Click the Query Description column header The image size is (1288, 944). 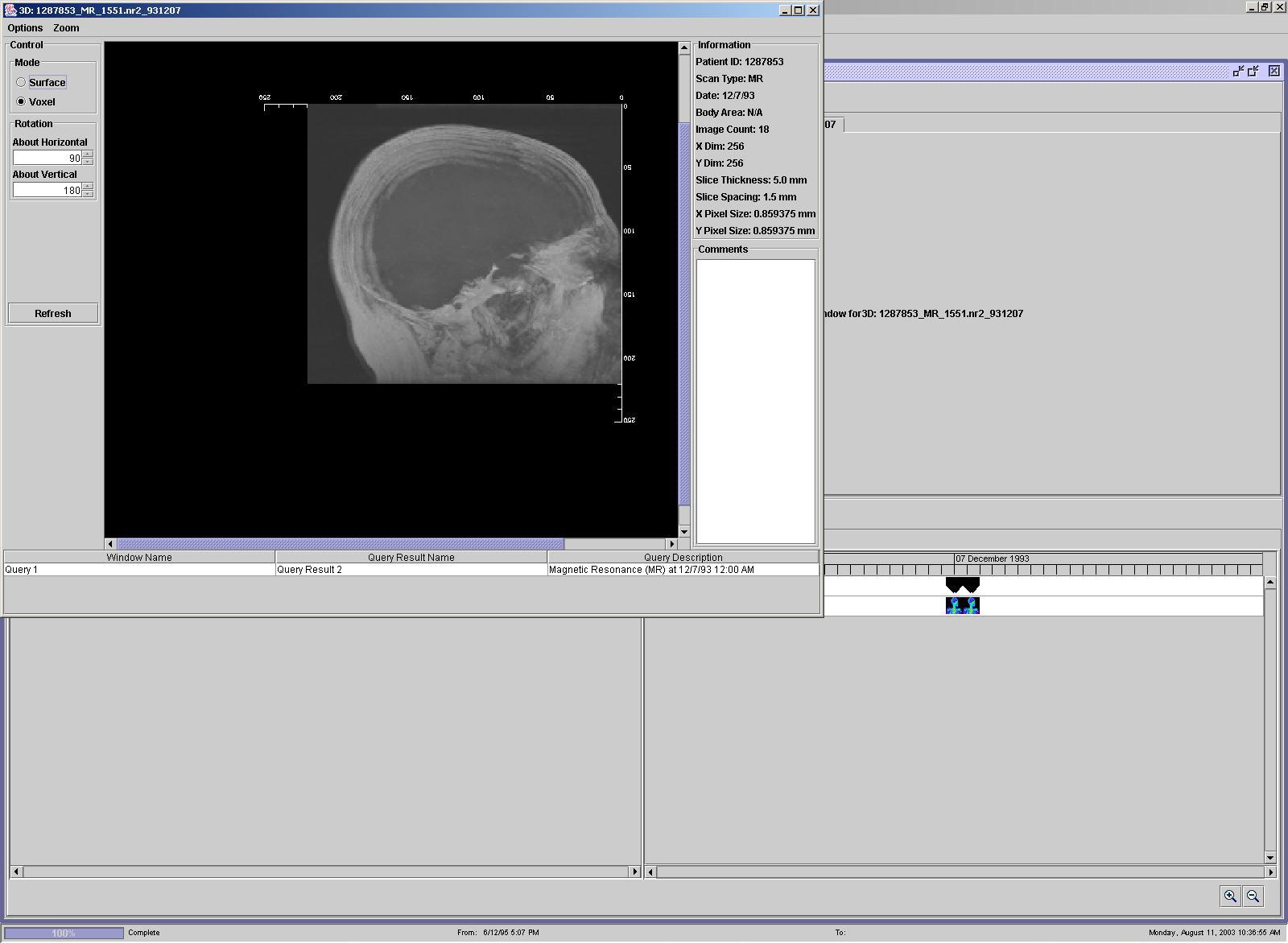point(683,557)
